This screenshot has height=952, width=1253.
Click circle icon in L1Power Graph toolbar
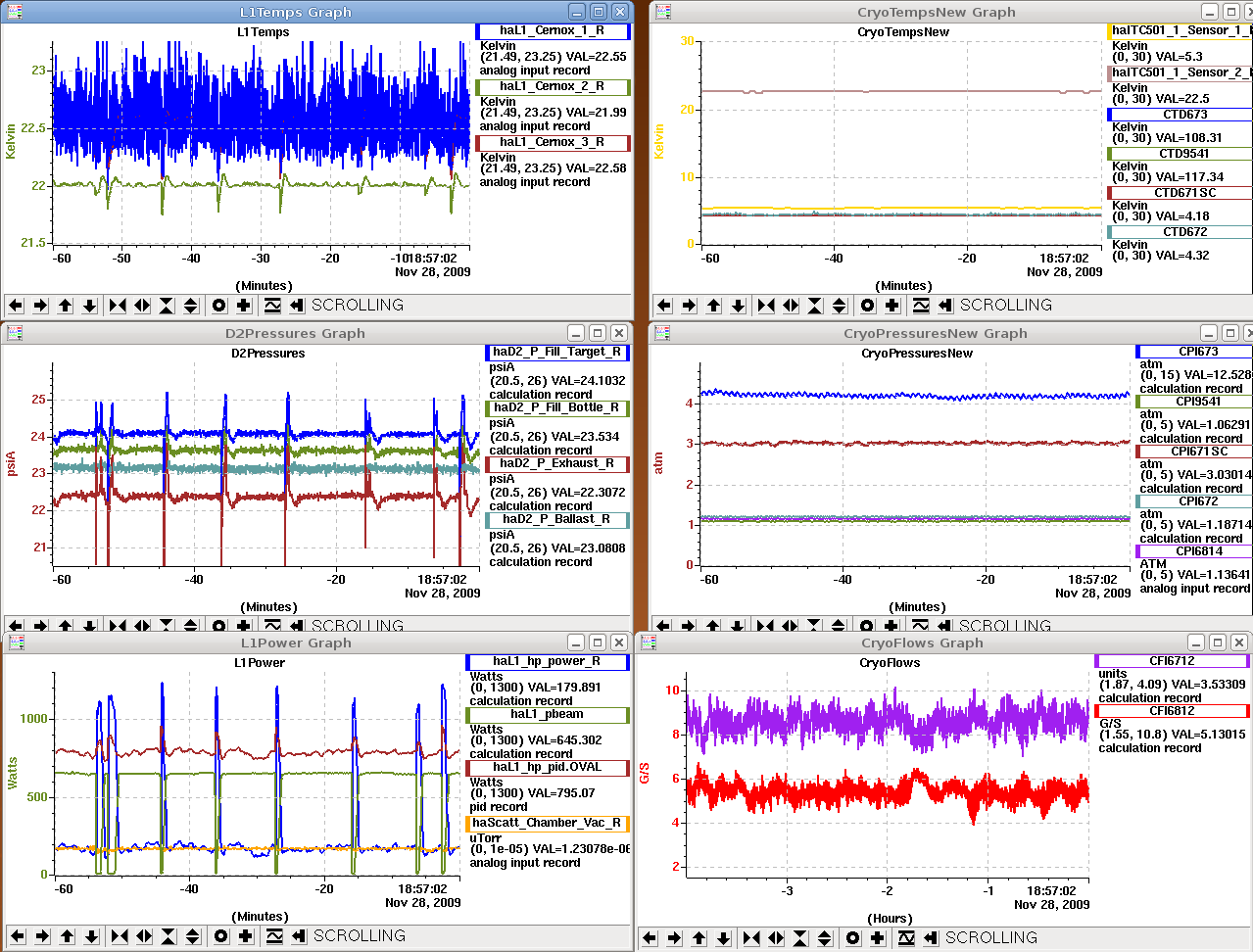pyautogui.click(x=221, y=936)
